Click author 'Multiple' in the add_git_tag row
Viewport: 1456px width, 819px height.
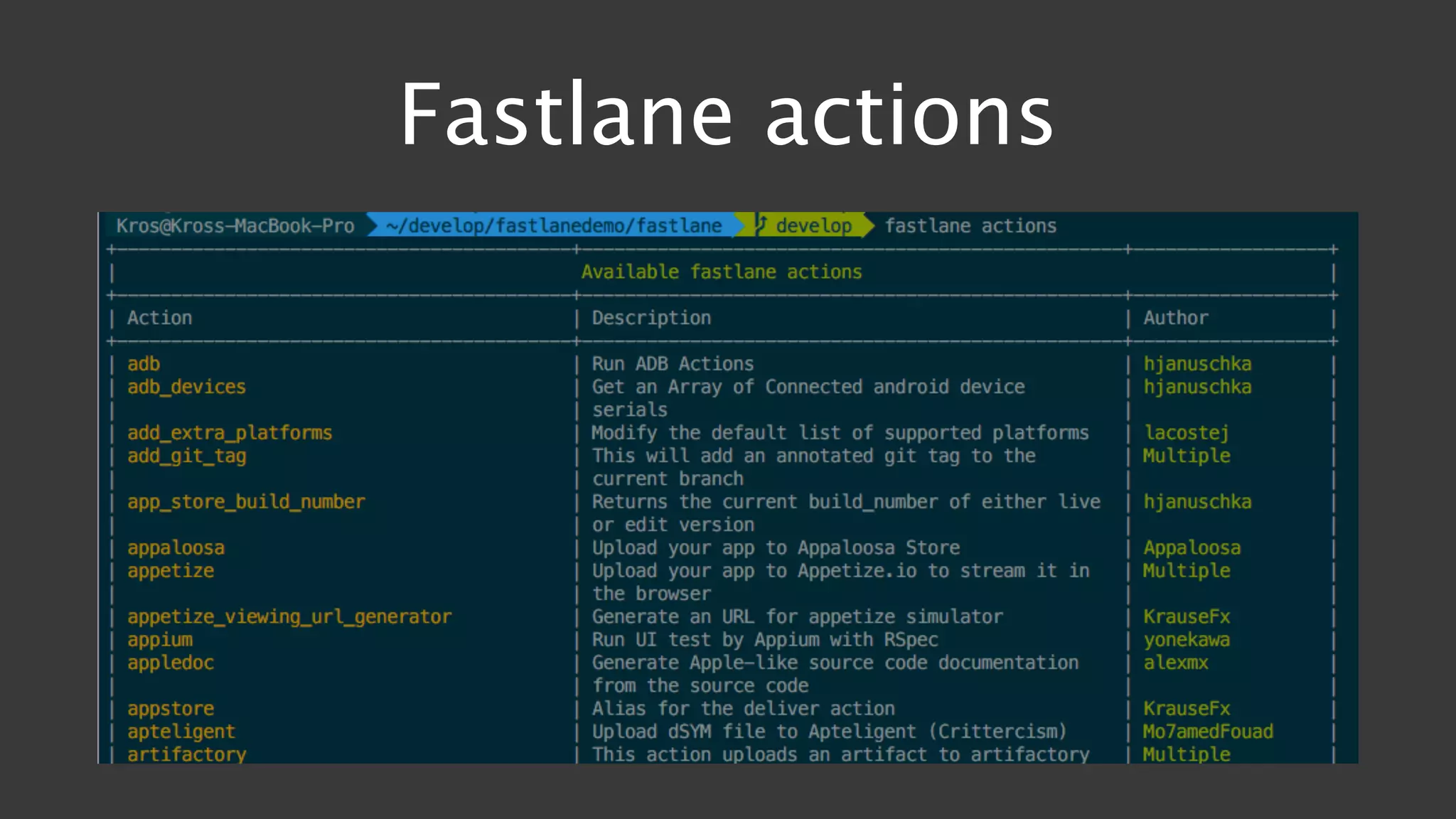click(x=1187, y=456)
